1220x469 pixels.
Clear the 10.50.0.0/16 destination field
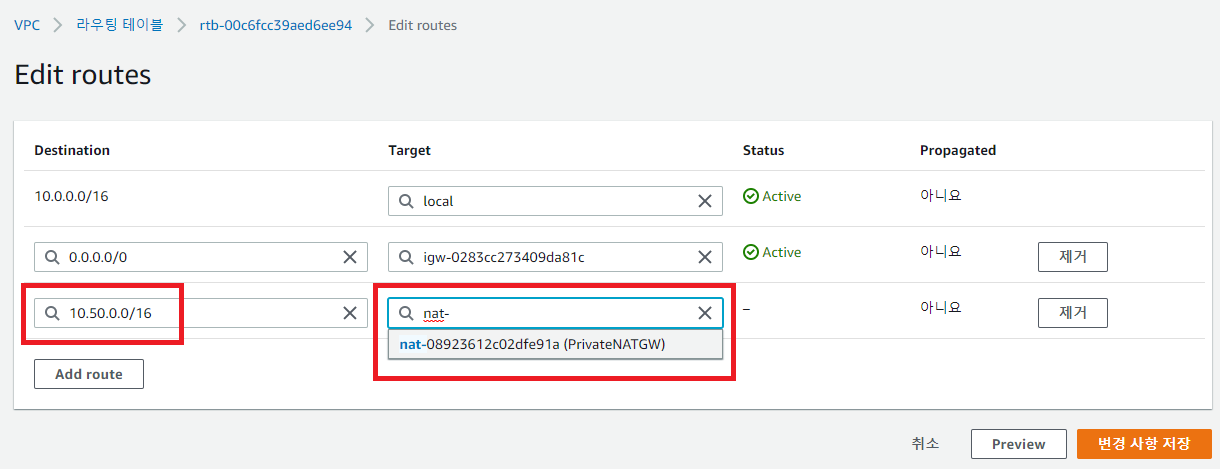(x=350, y=313)
